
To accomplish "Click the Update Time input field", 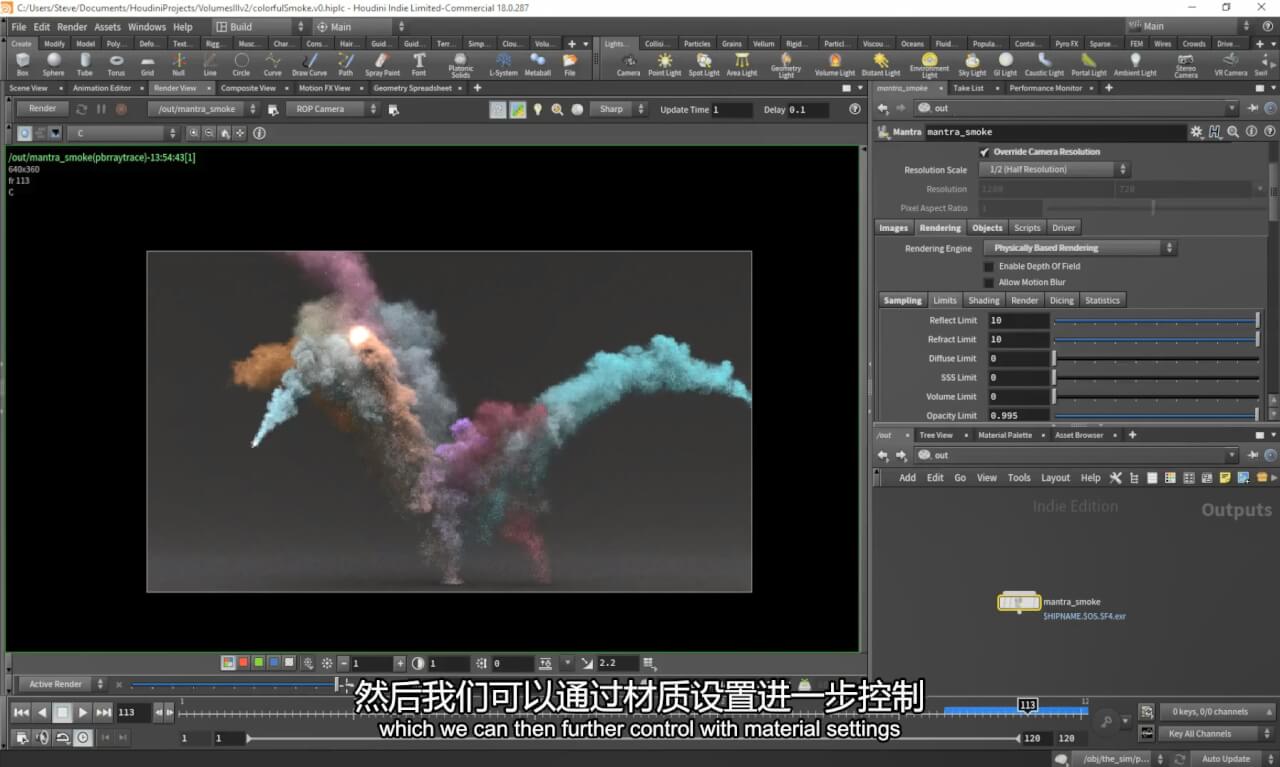I will [732, 110].
